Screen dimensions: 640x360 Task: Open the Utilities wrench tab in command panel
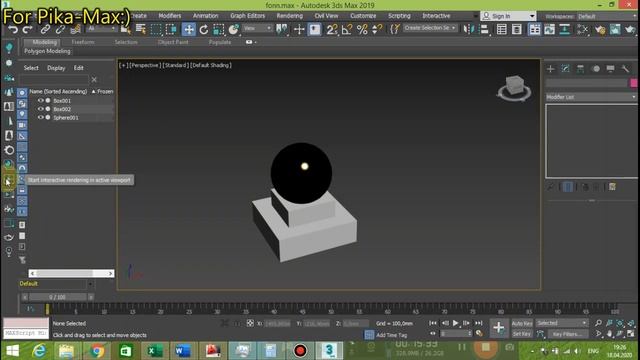(x=626, y=69)
